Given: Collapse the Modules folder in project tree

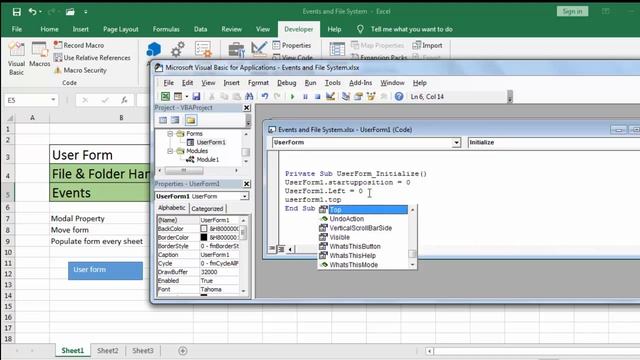Looking at the screenshot, I should [170, 151].
